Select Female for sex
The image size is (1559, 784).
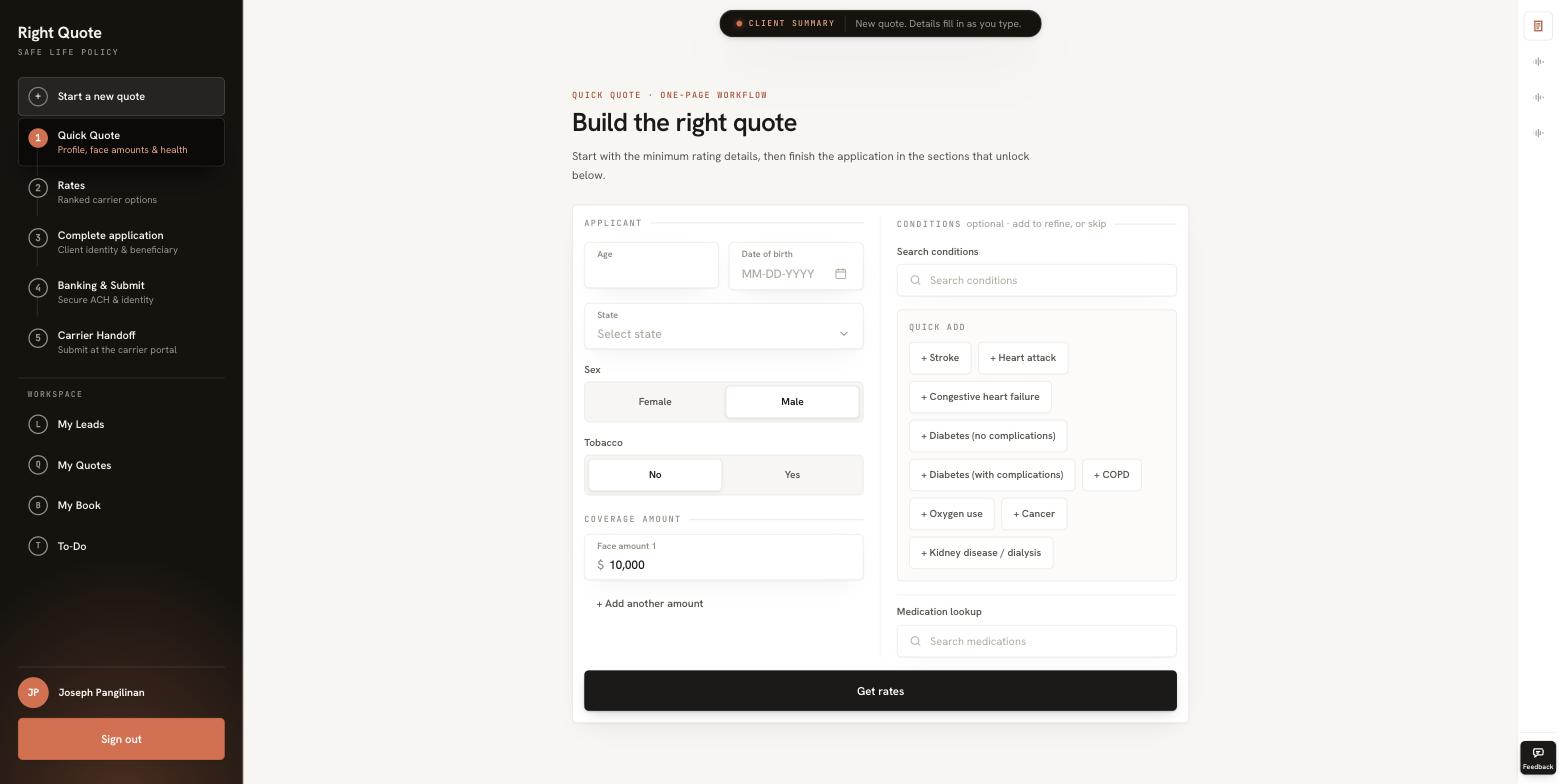(x=655, y=402)
